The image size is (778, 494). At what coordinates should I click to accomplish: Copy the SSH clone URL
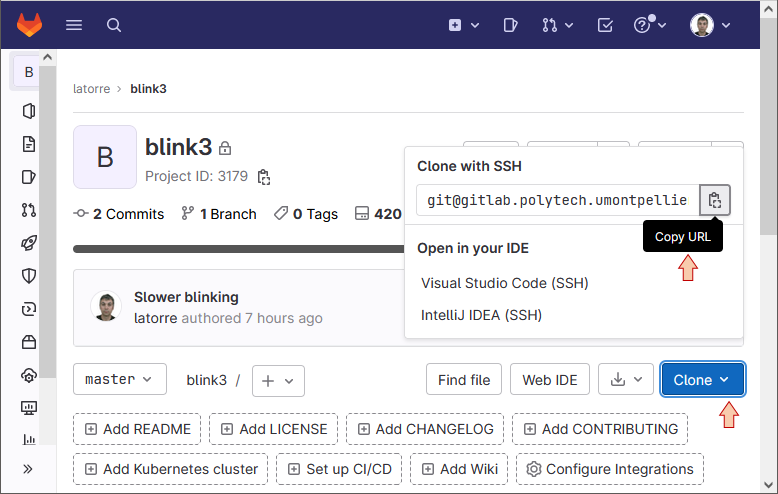tap(714, 200)
